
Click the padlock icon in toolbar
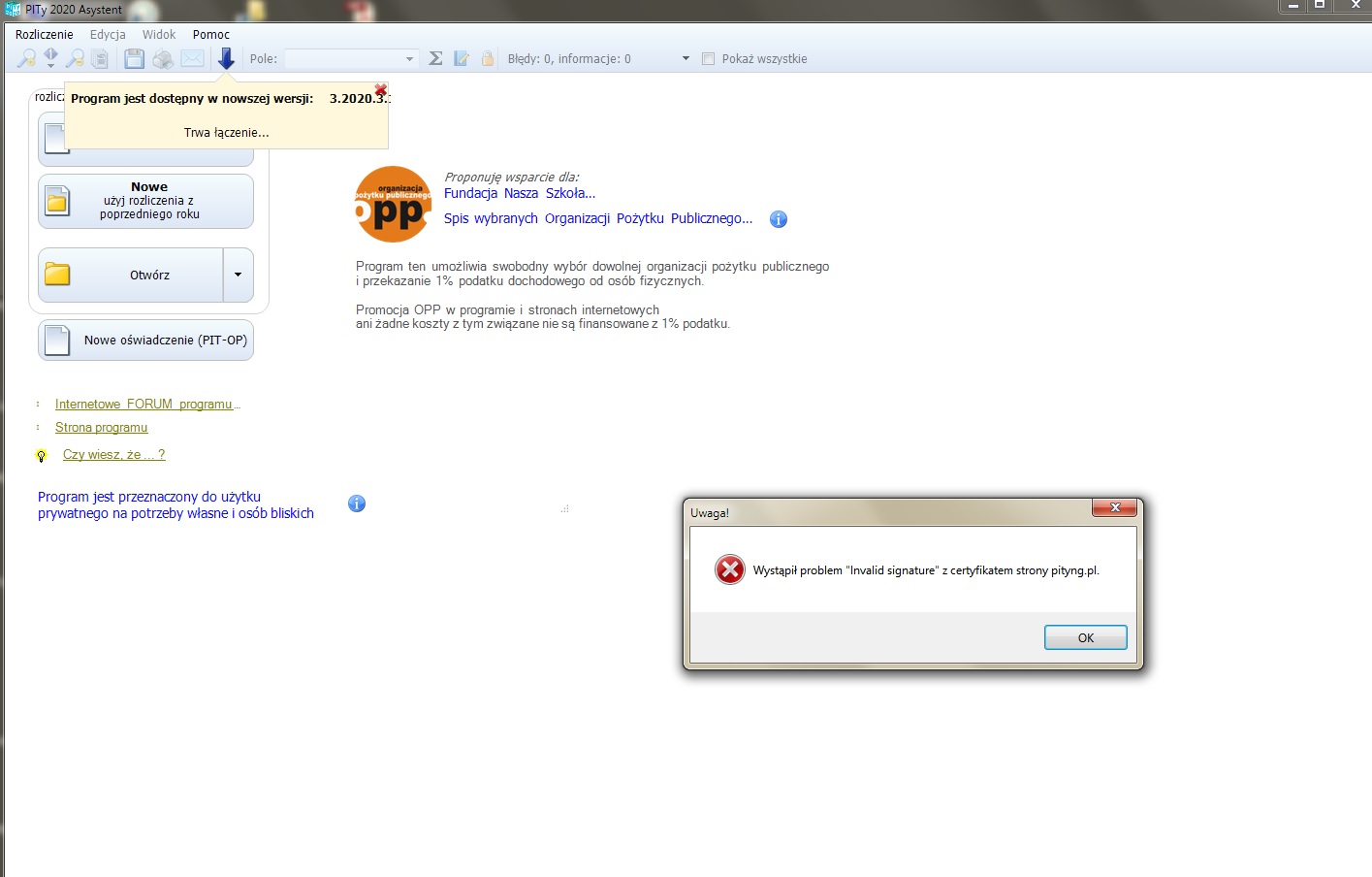click(488, 59)
